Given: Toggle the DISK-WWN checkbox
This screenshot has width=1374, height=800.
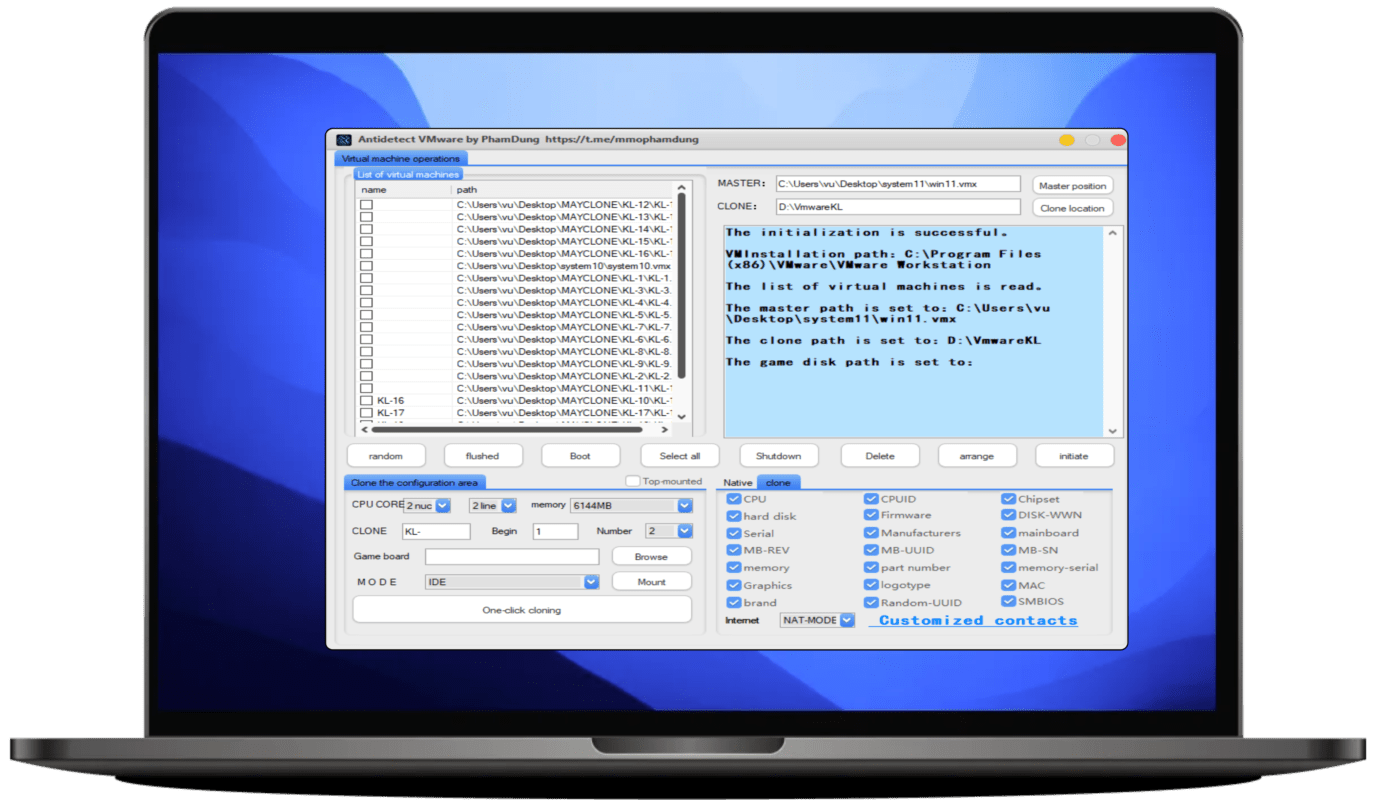Looking at the screenshot, I should (x=1009, y=515).
